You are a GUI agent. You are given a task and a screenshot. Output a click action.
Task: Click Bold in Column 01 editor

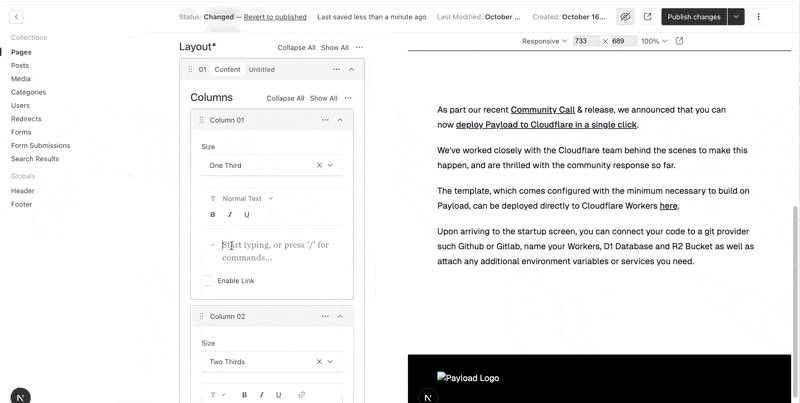tap(213, 215)
